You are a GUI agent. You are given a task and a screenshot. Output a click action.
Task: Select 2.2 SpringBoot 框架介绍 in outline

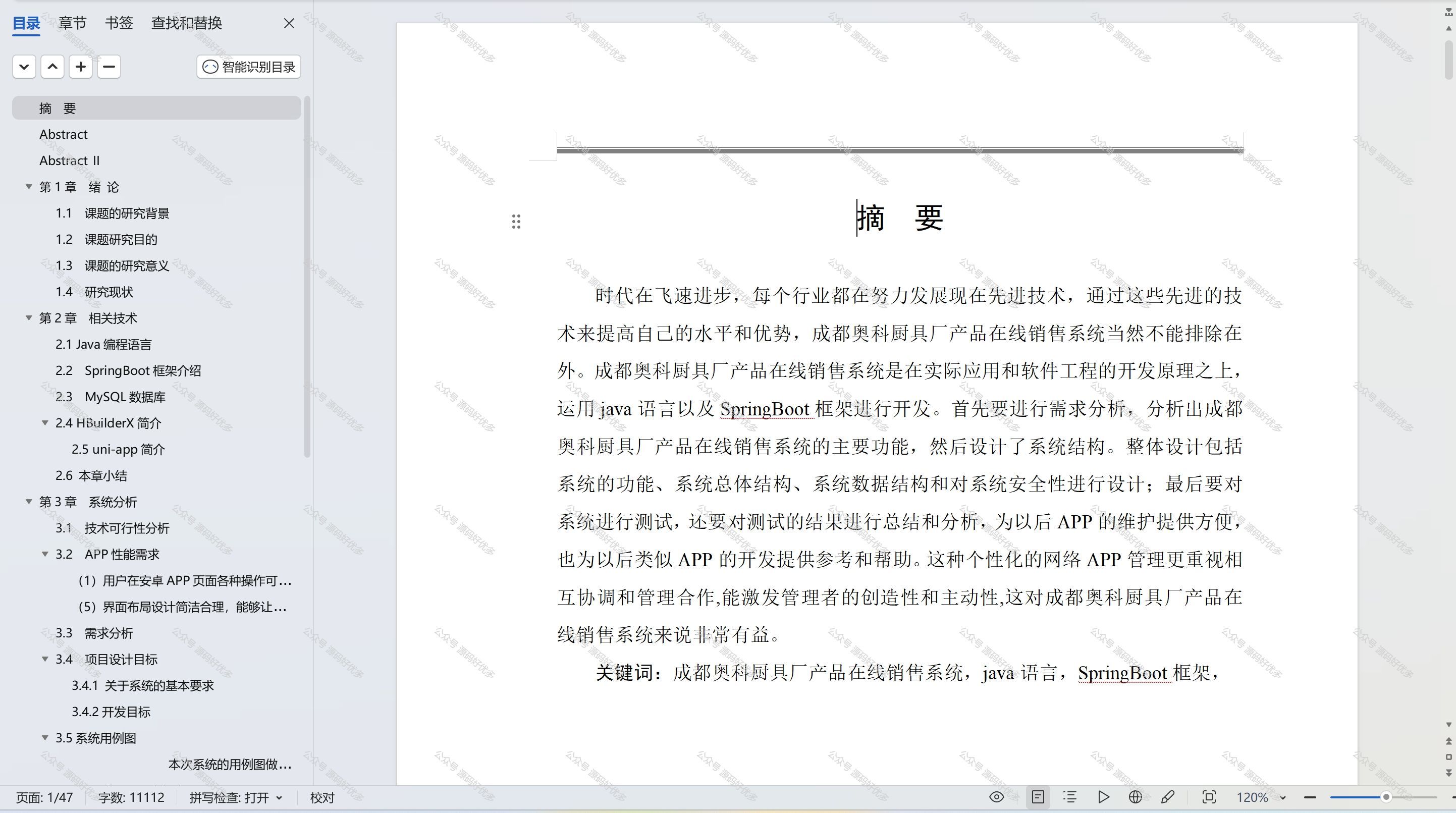128,371
